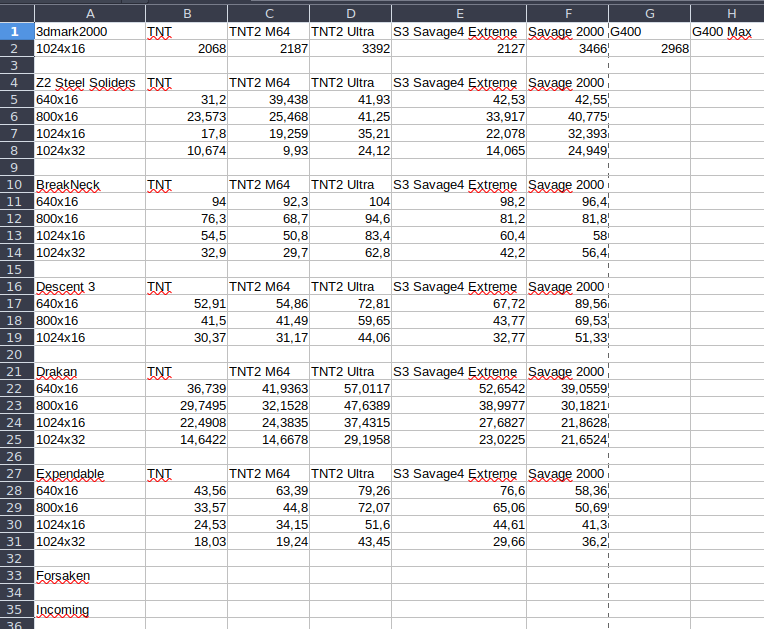Select the cell with value 57,0117
This screenshot has width=764, height=629.
tap(350, 389)
